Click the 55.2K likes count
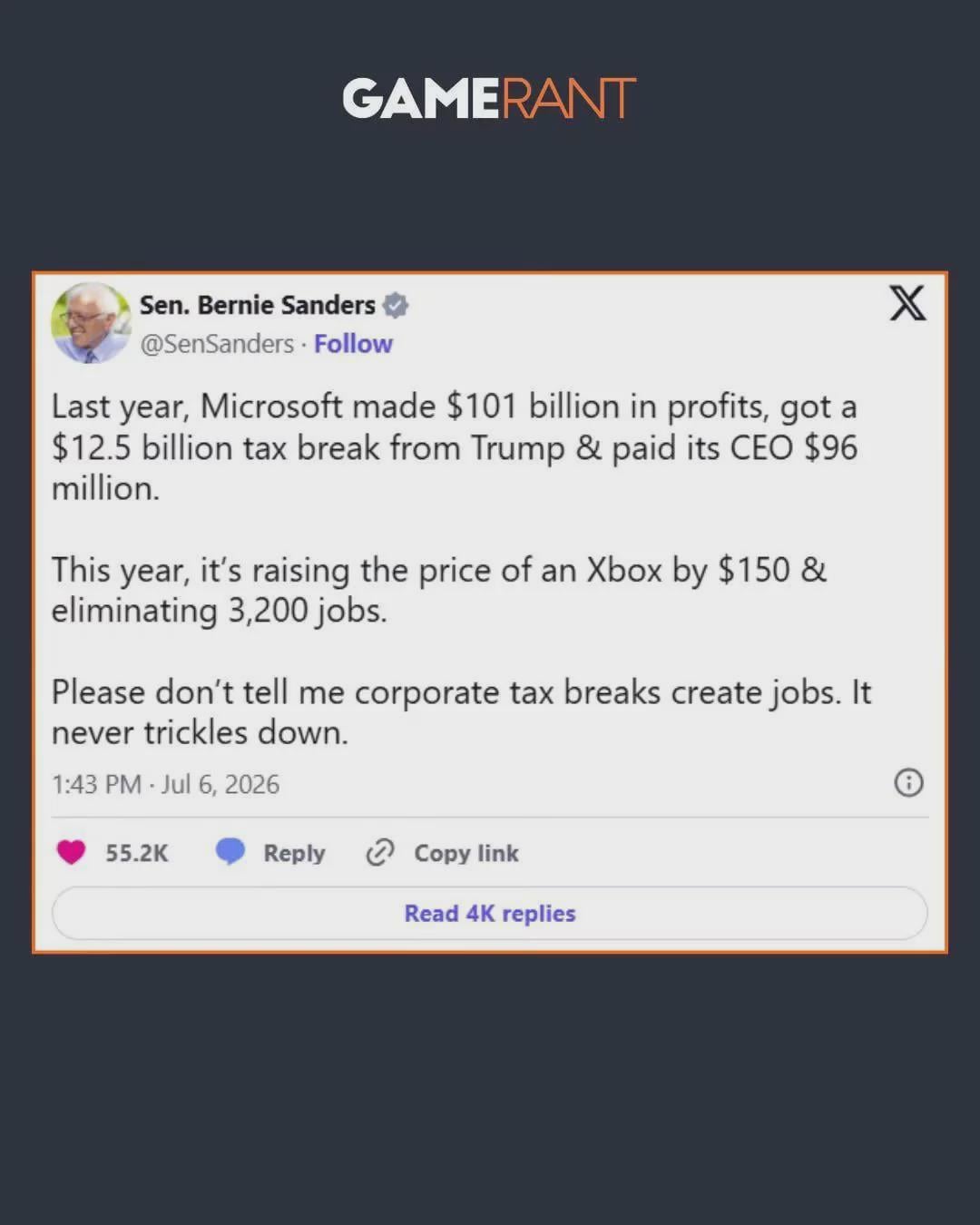Screen dimensions: 980x1225 (137, 853)
